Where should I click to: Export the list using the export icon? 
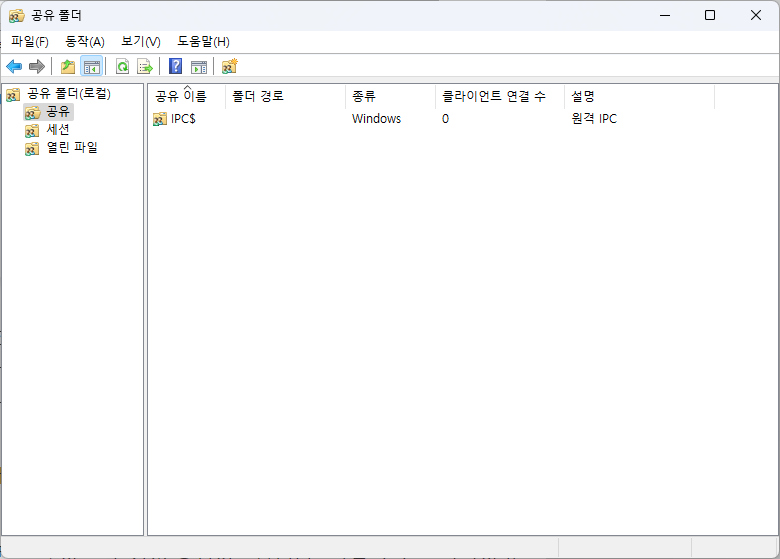click(145, 66)
